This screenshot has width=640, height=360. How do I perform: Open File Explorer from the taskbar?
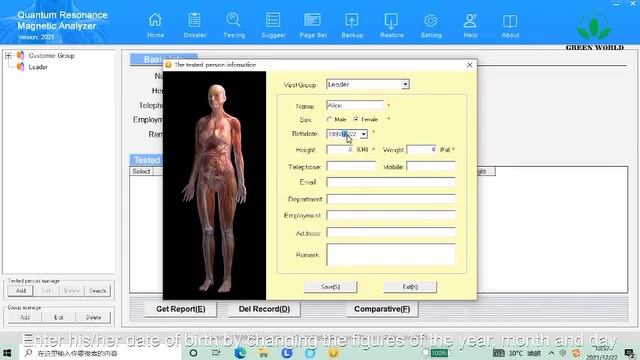[263, 353]
